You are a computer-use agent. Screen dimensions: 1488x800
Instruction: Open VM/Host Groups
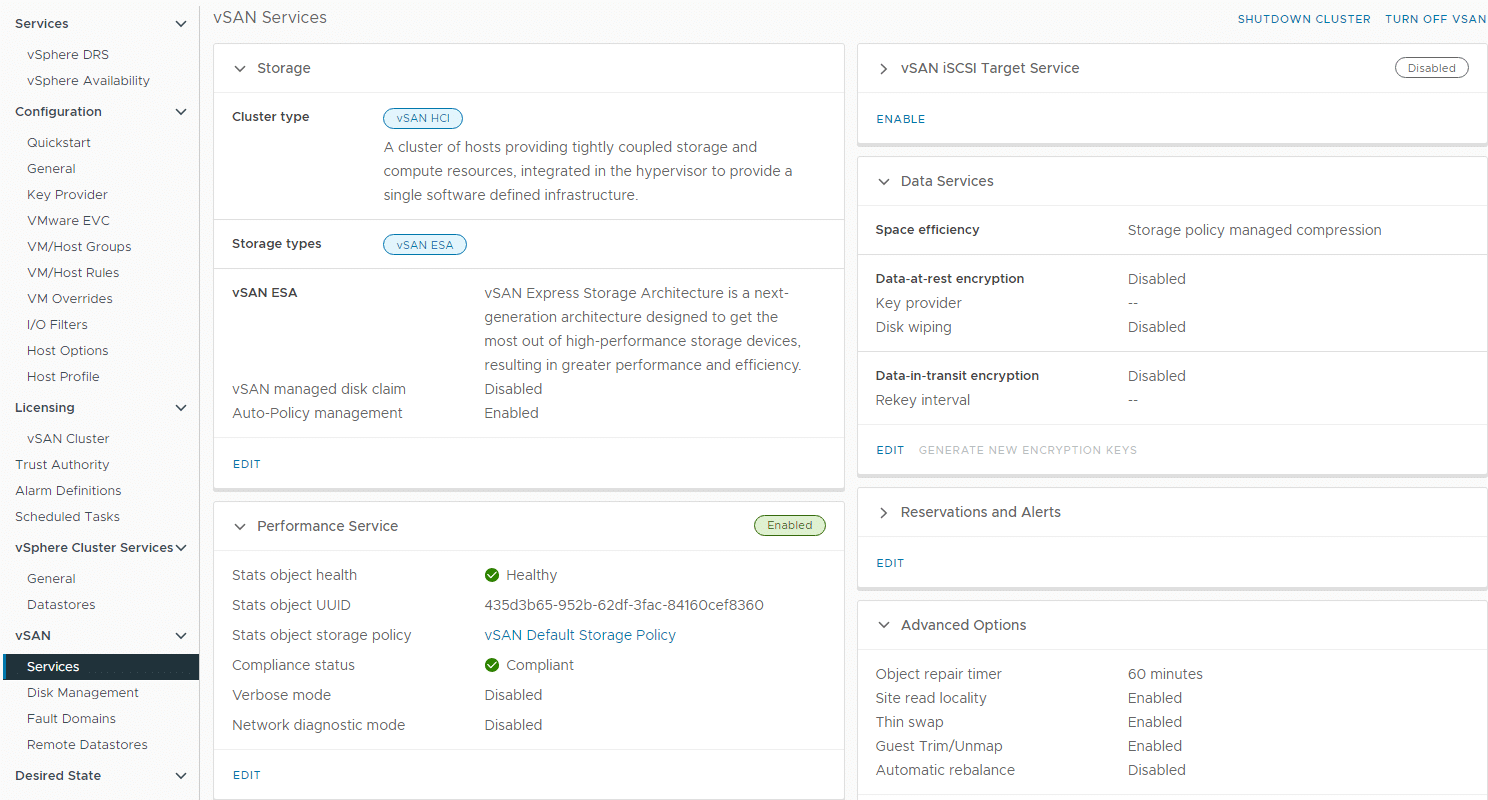(x=79, y=247)
